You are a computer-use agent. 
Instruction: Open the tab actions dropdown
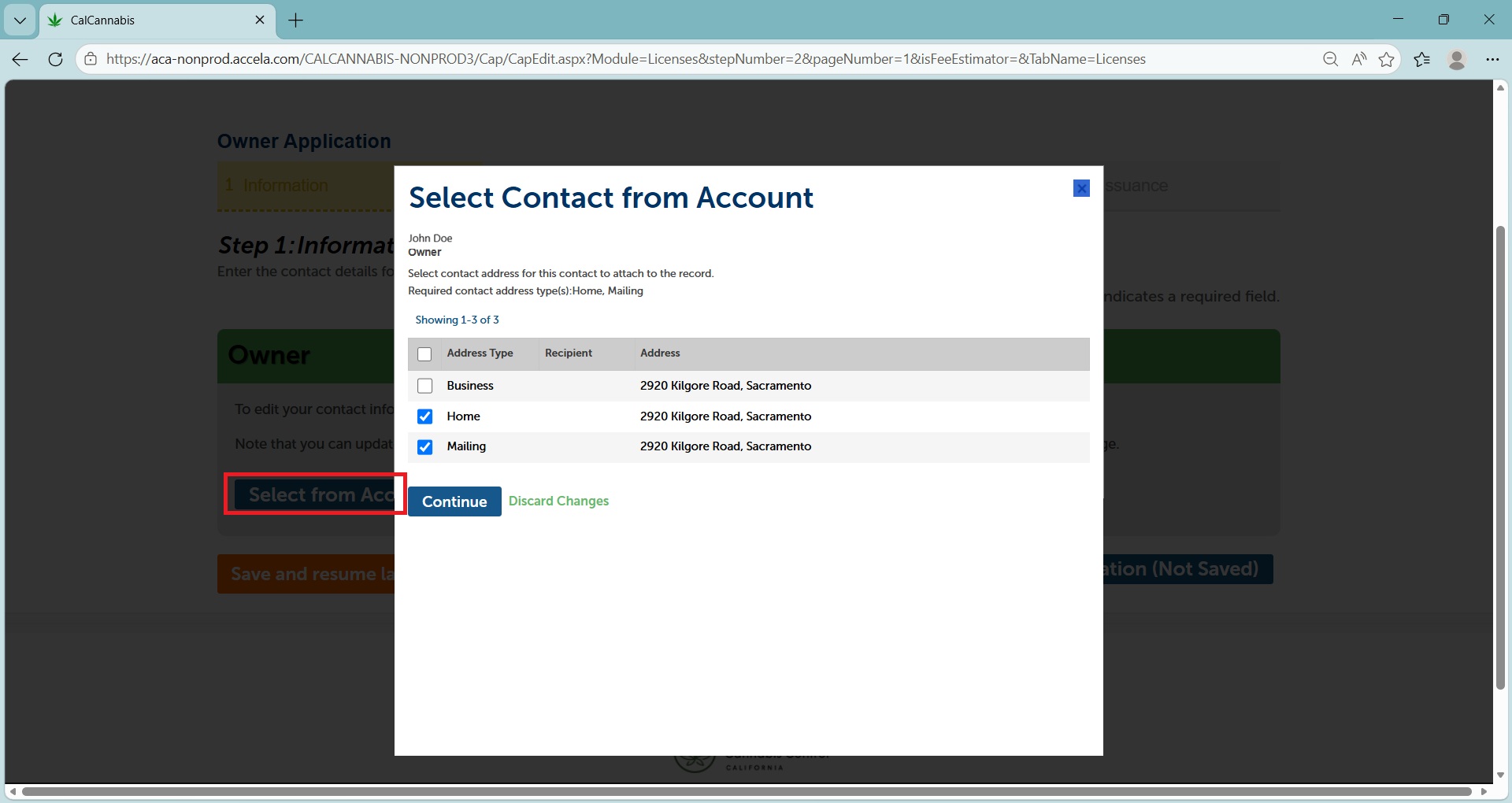point(20,20)
